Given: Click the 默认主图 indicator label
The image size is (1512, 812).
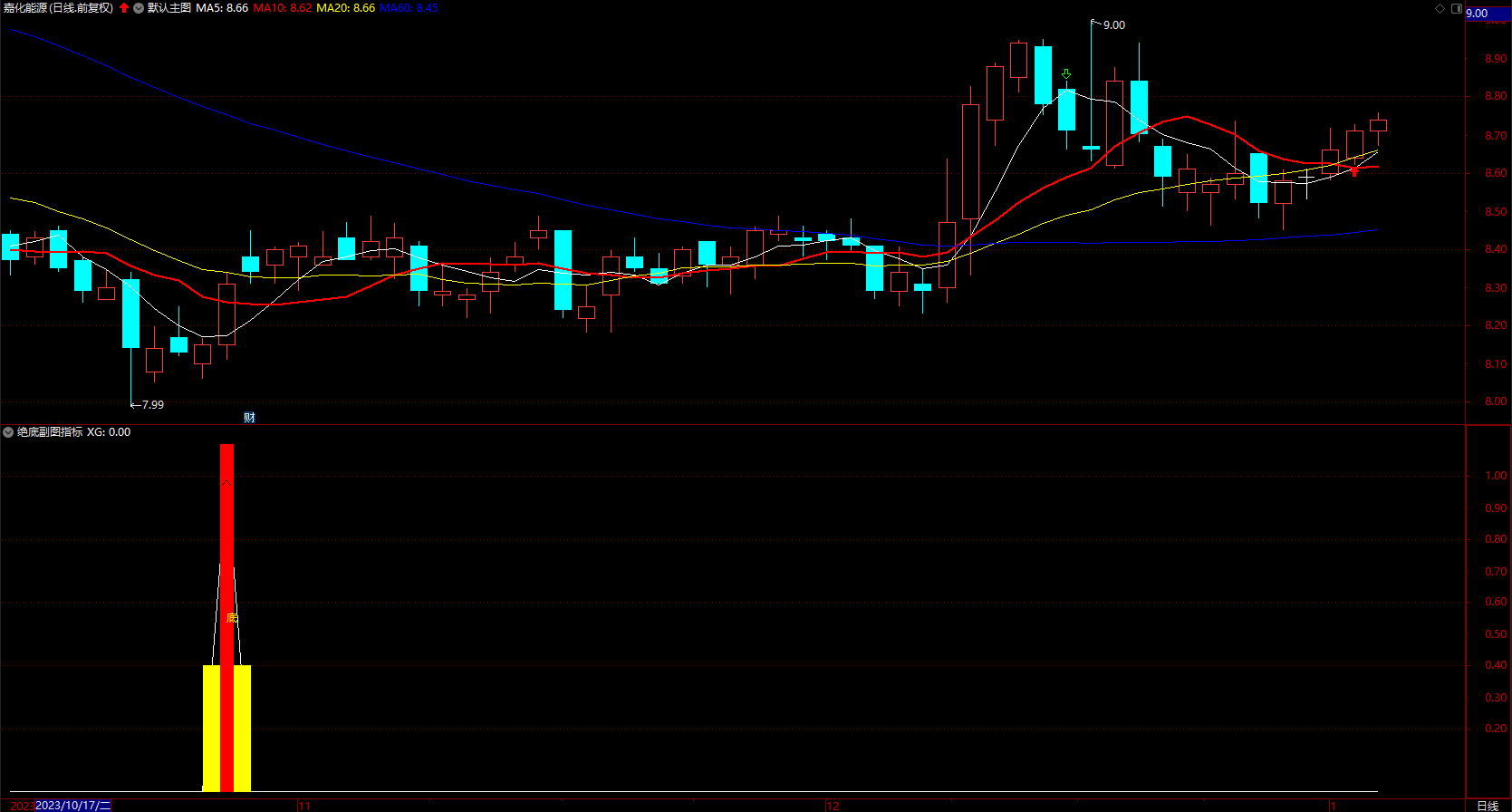Looking at the screenshot, I should (169, 8).
